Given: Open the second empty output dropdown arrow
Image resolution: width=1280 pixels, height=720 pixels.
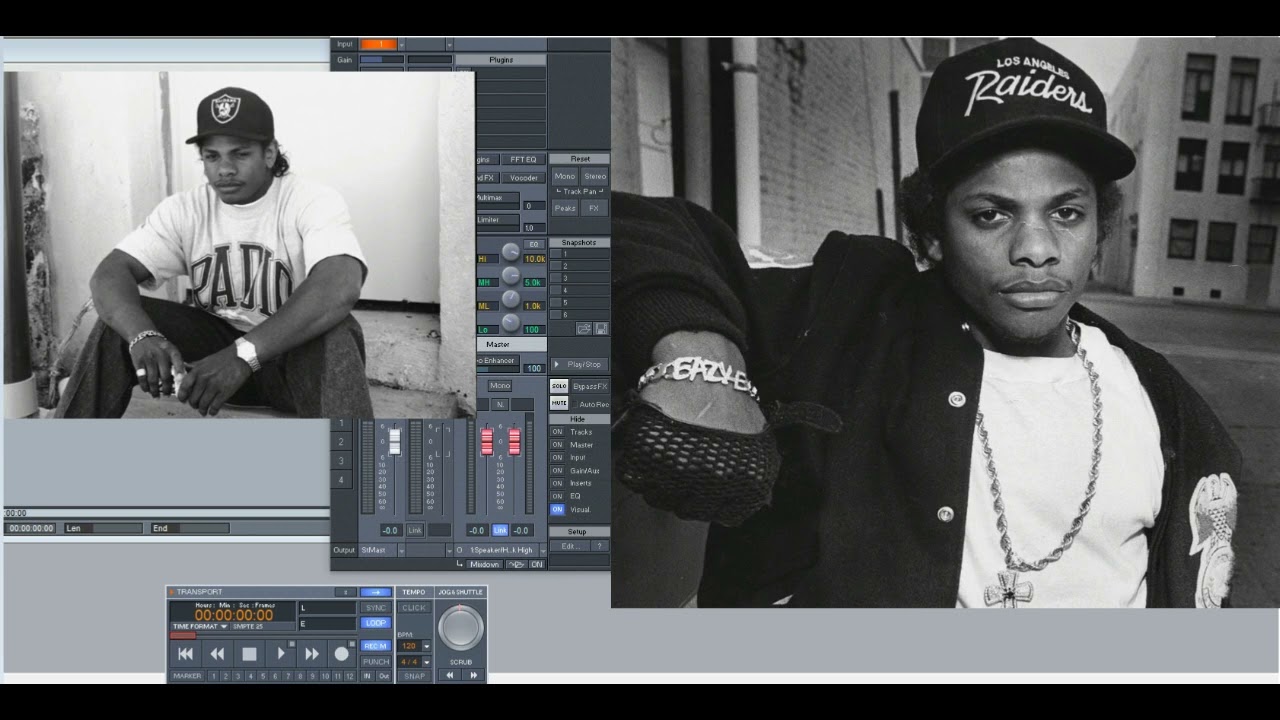Looking at the screenshot, I should click(449, 550).
